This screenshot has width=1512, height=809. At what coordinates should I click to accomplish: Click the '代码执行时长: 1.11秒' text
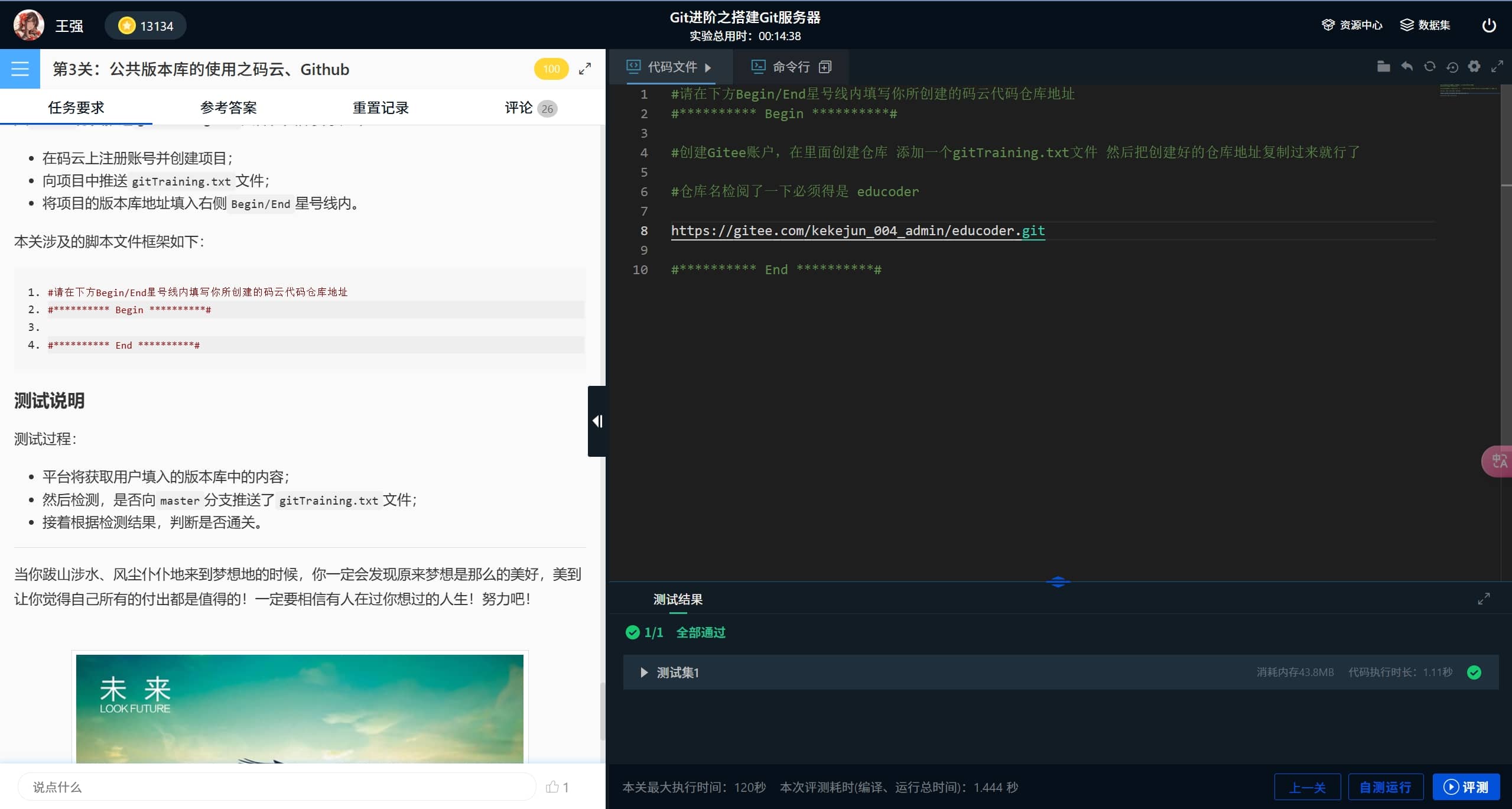point(1400,672)
